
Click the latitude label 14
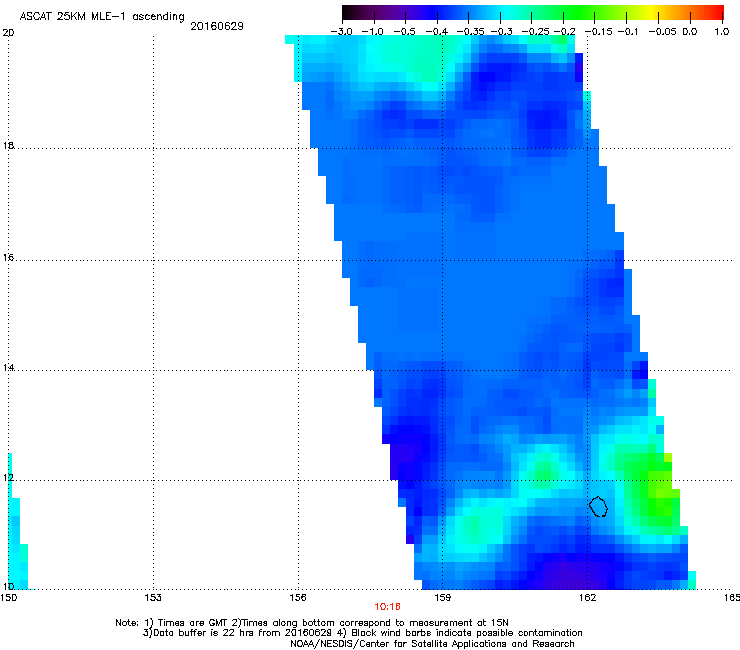8,368
